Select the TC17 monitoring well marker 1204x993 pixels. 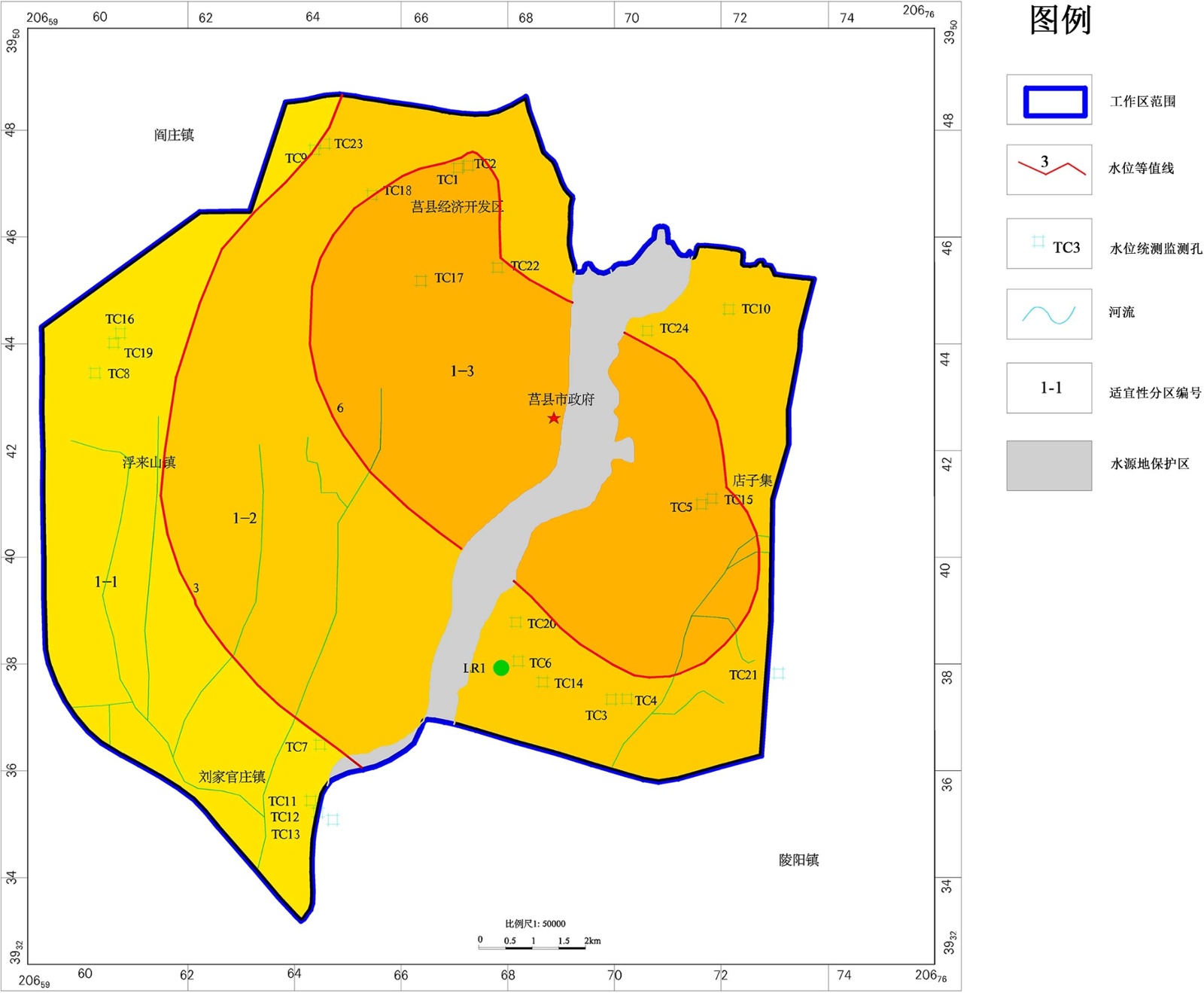(x=421, y=280)
